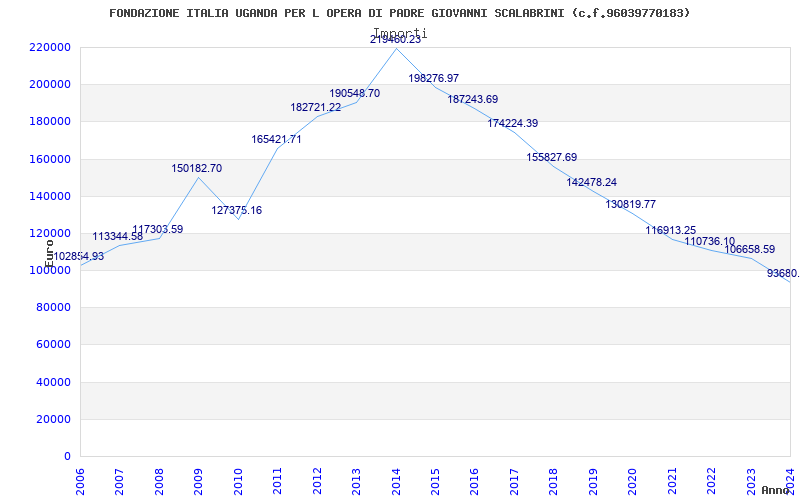Click the 0 y-axis tick label
The height and width of the screenshot is (500, 800).
67,457
